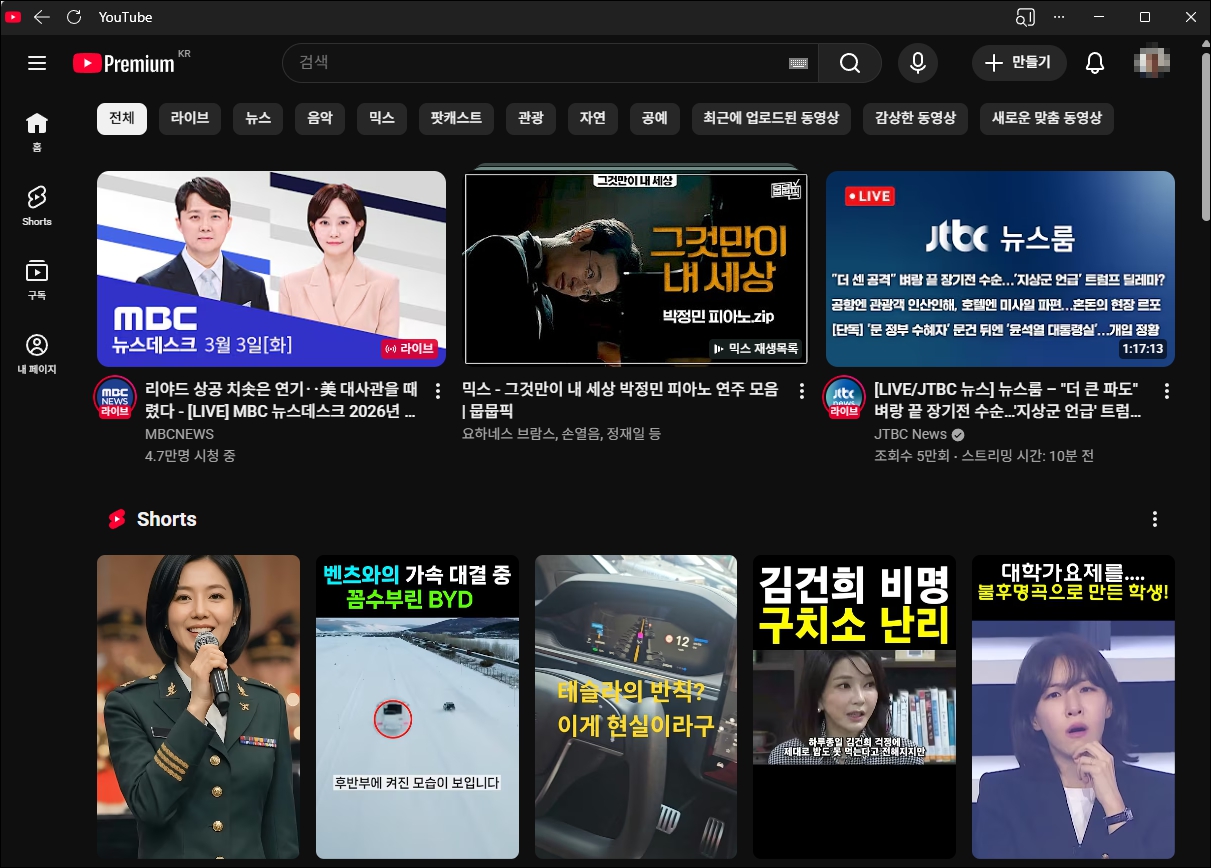Click the search magnifier icon
This screenshot has height=868, width=1211.
pos(849,63)
